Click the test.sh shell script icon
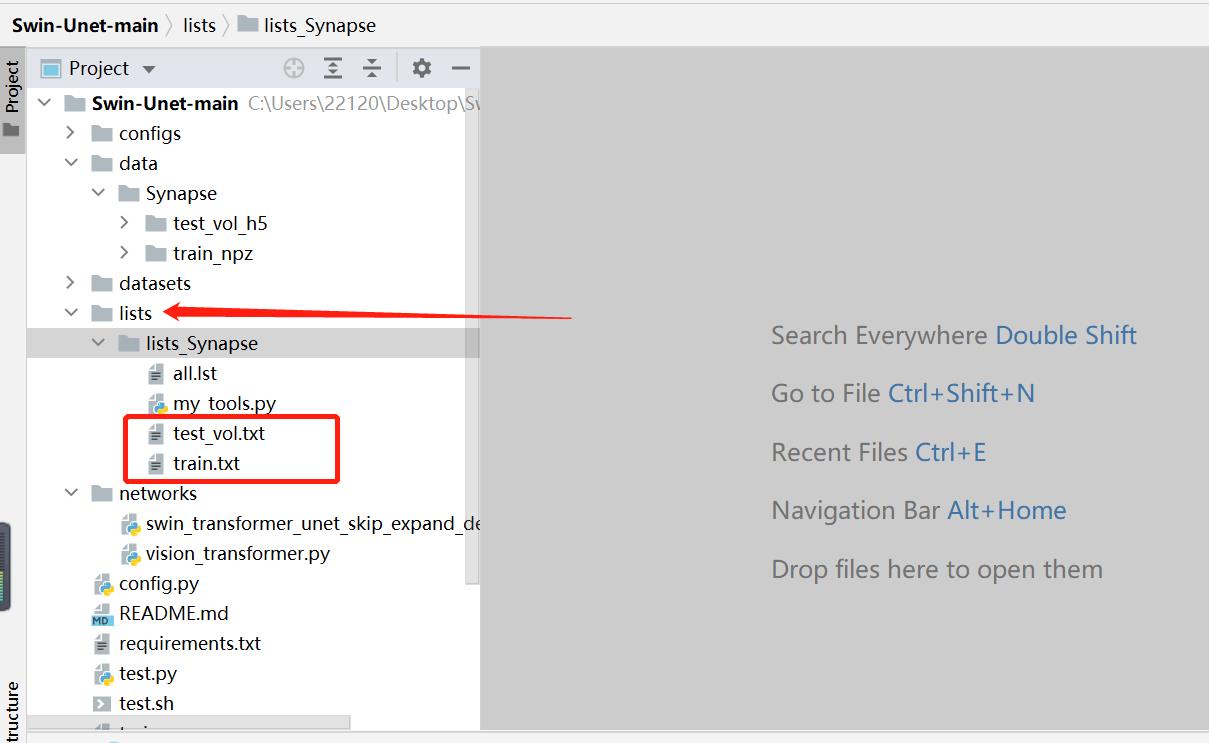This screenshot has width=1209, height=743. (102, 704)
